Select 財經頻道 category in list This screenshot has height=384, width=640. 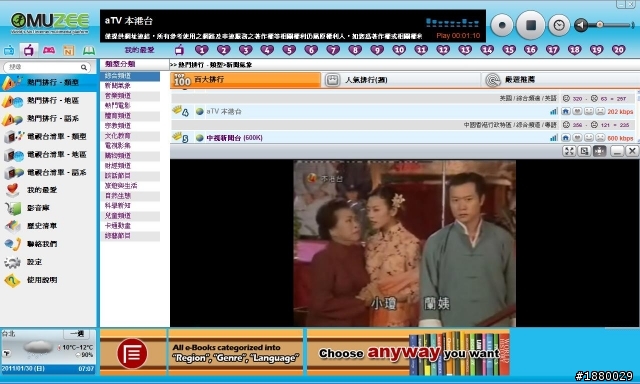coord(130,166)
